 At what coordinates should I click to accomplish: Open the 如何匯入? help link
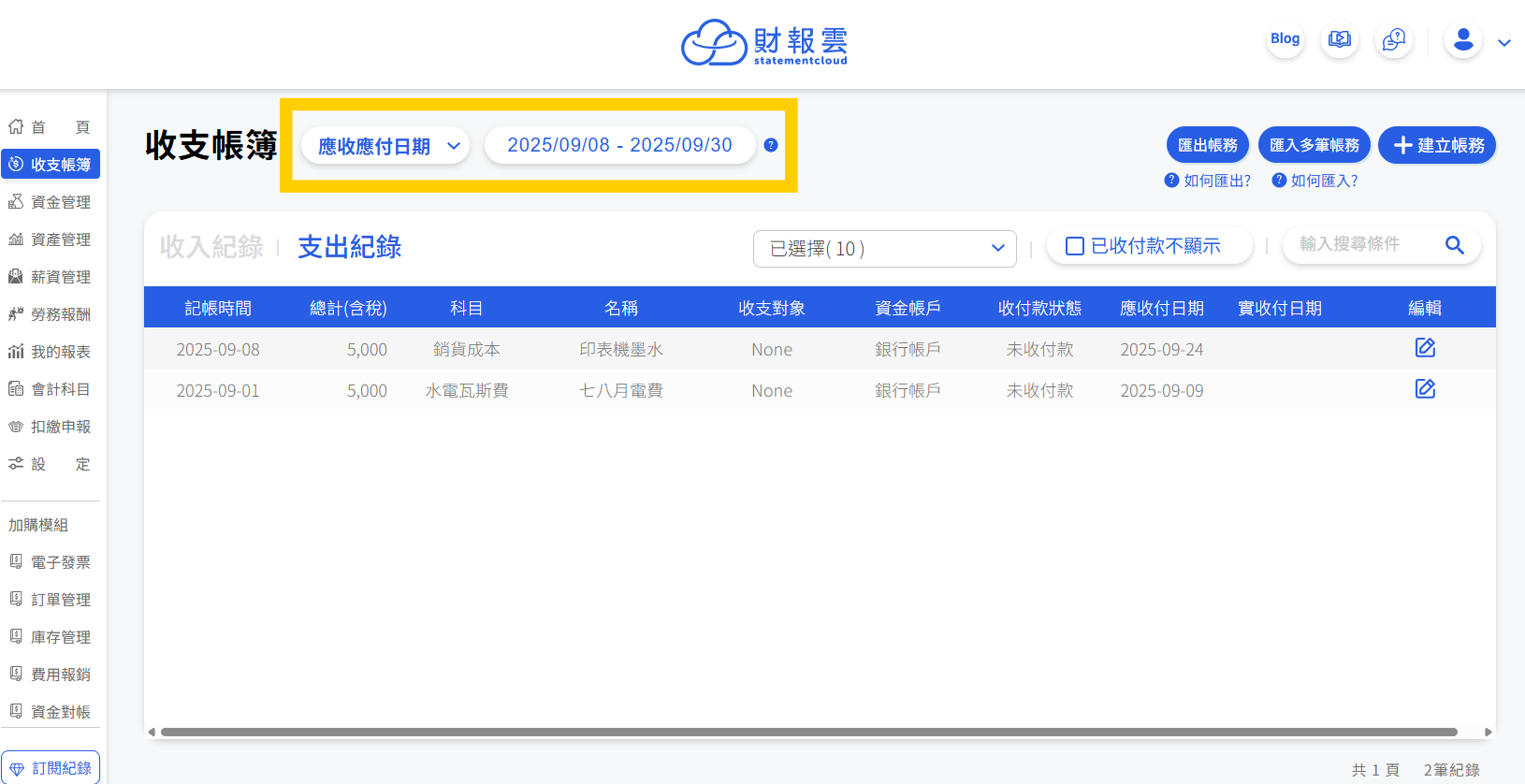coord(1314,181)
